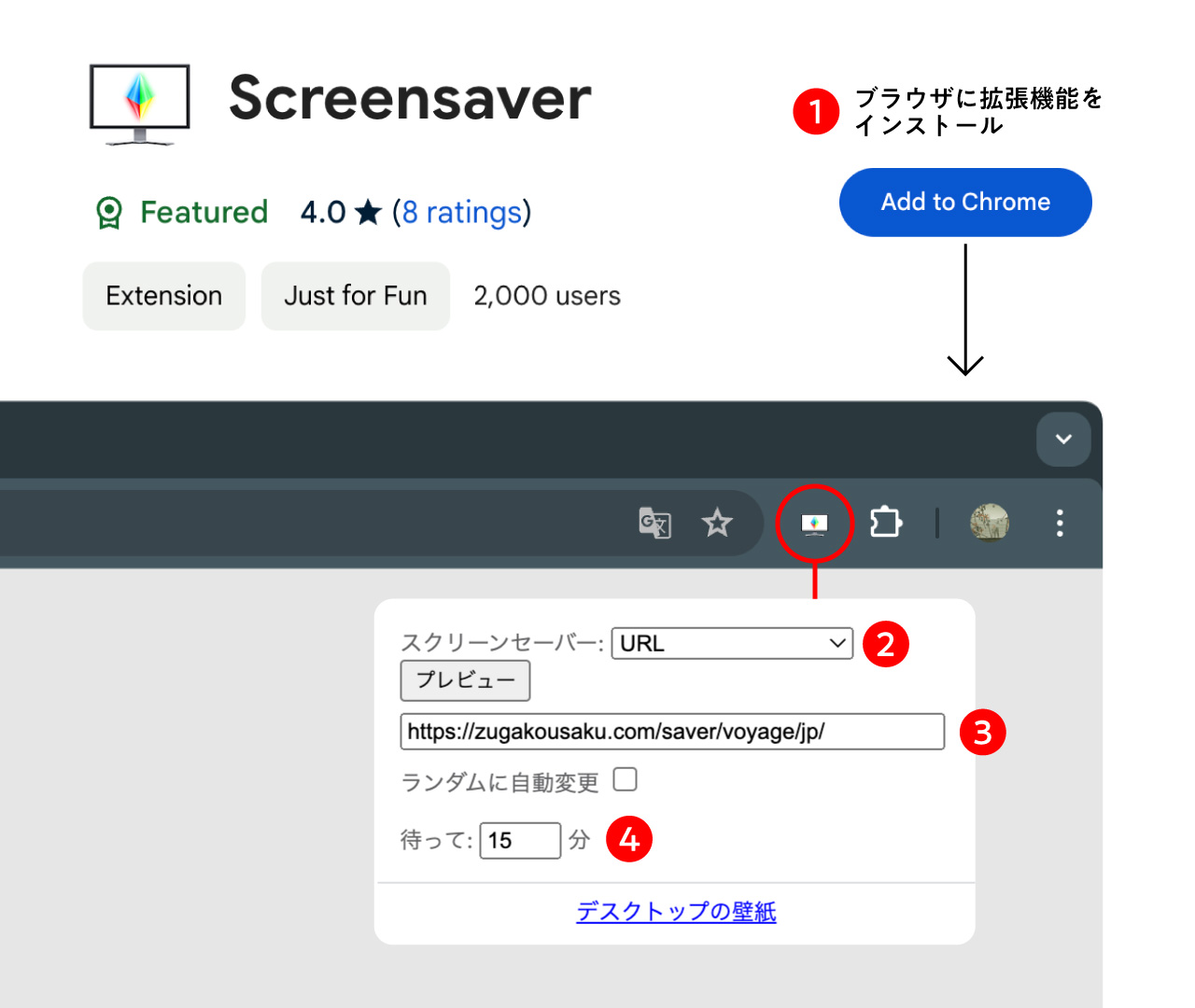Viewport: 1195px width, 1008px height.
Task: Open the profile avatar menu
Action: click(x=990, y=523)
